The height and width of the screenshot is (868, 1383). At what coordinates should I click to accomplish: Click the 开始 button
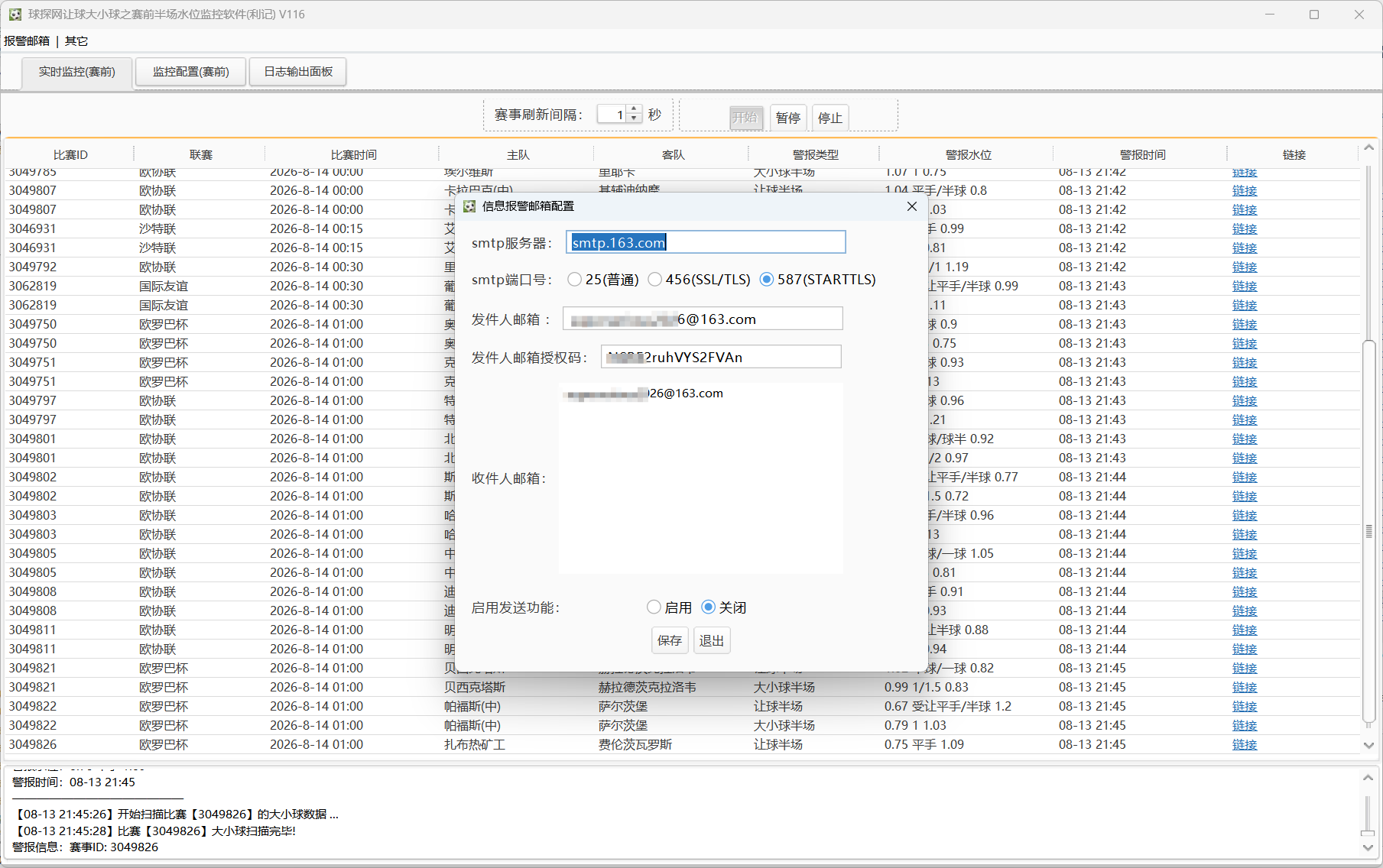pyautogui.click(x=745, y=118)
